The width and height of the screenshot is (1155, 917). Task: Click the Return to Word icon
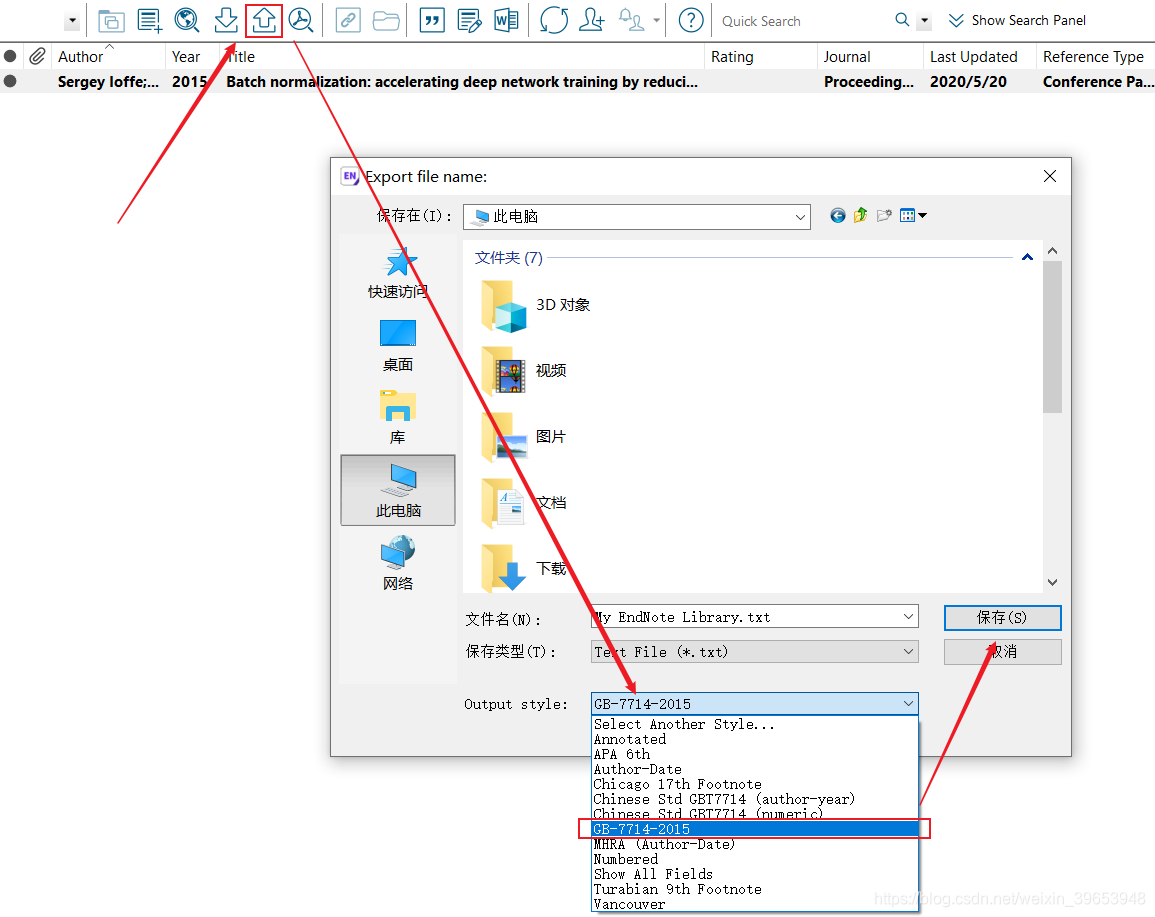pos(506,21)
